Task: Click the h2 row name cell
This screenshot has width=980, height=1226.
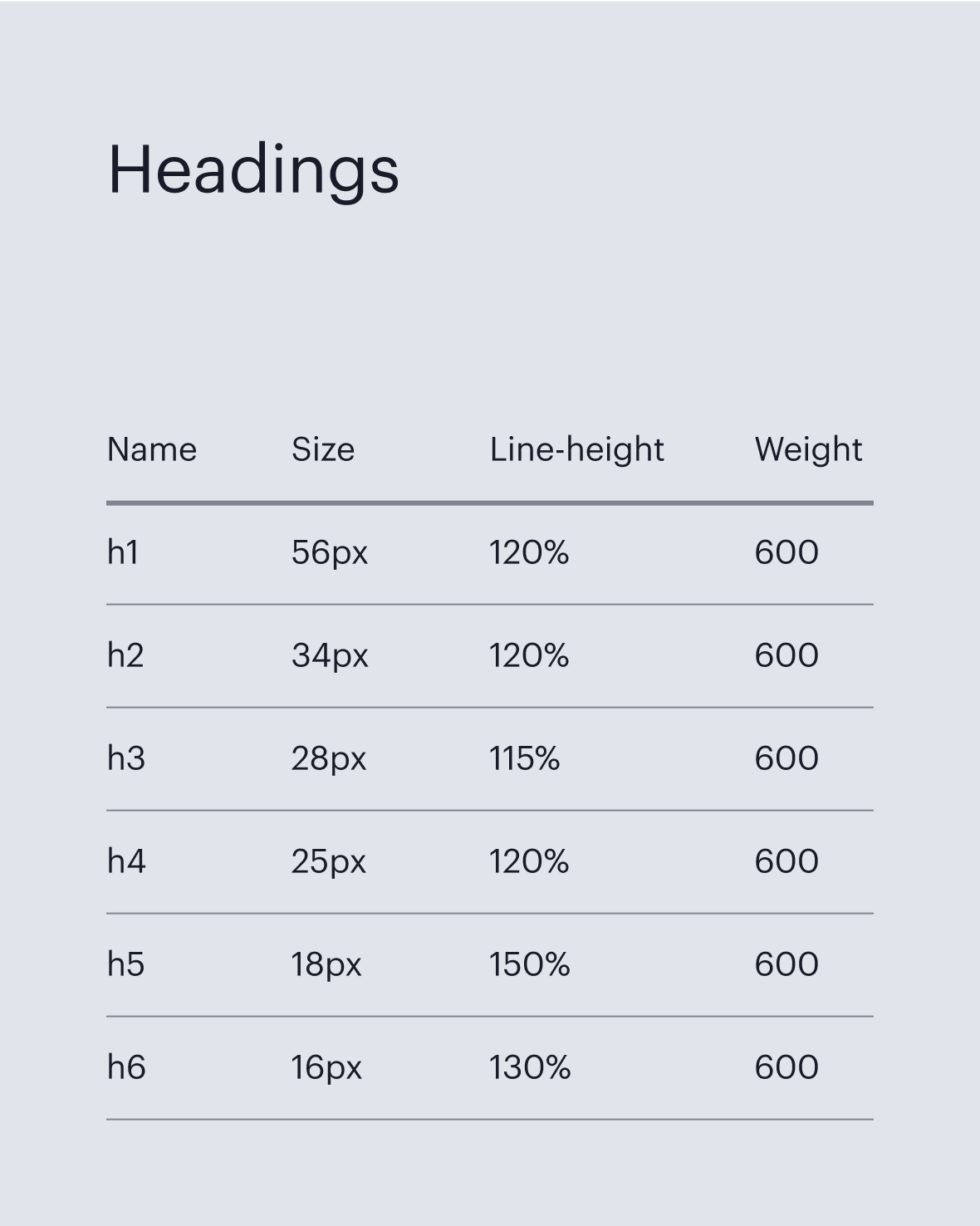Action: coord(125,655)
